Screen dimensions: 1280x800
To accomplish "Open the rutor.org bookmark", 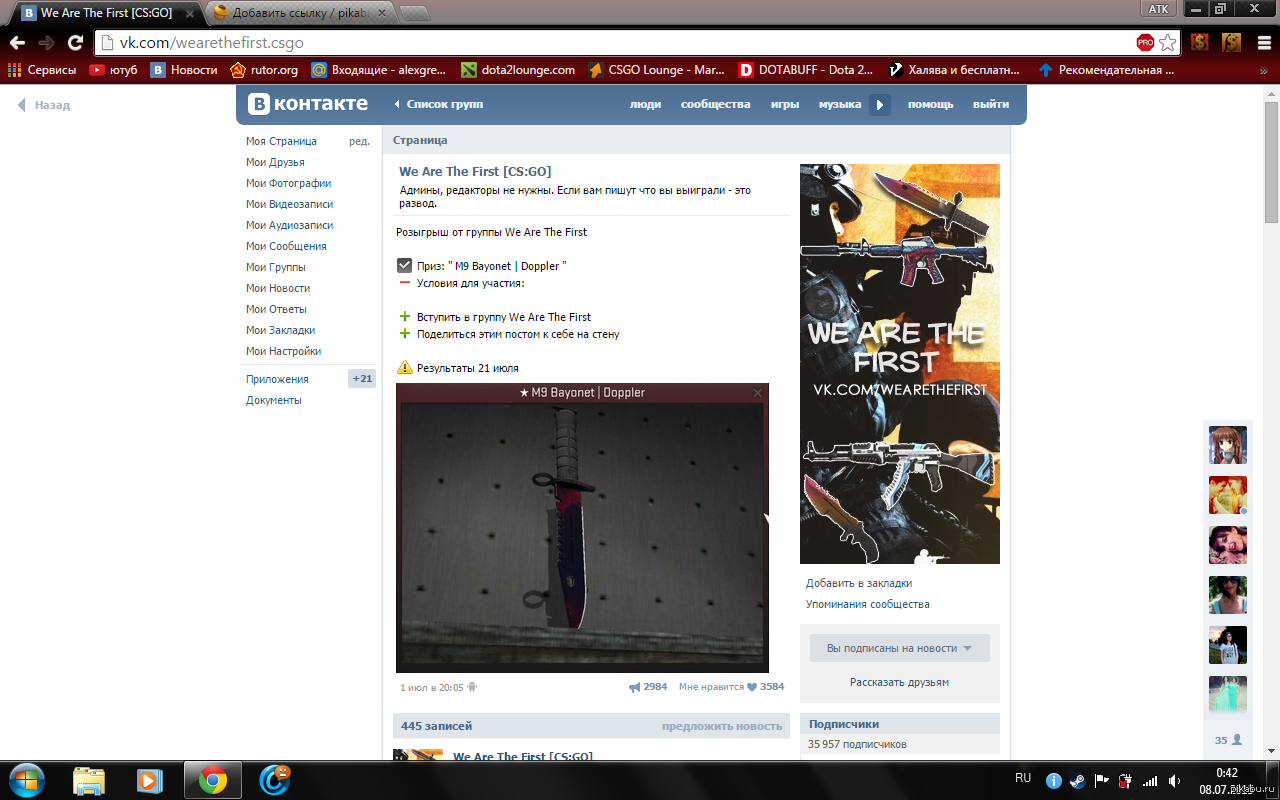I will pos(264,70).
